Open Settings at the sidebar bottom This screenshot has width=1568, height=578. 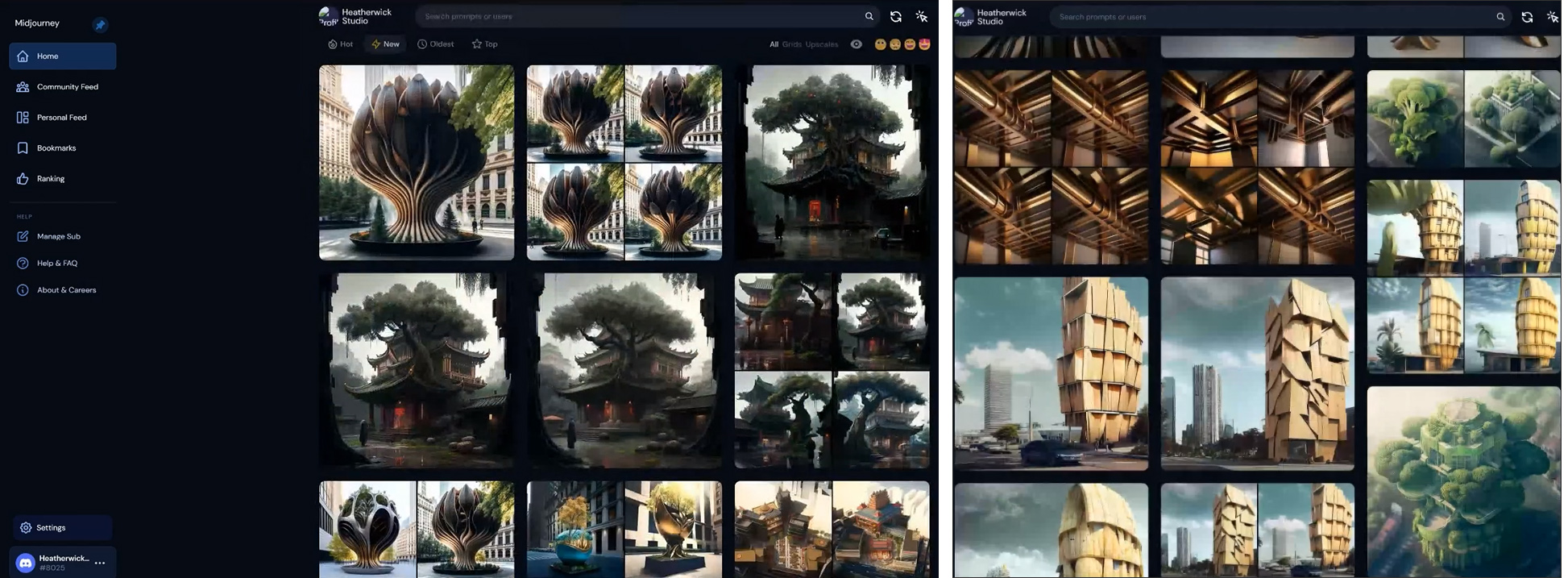pyautogui.click(x=62, y=528)
